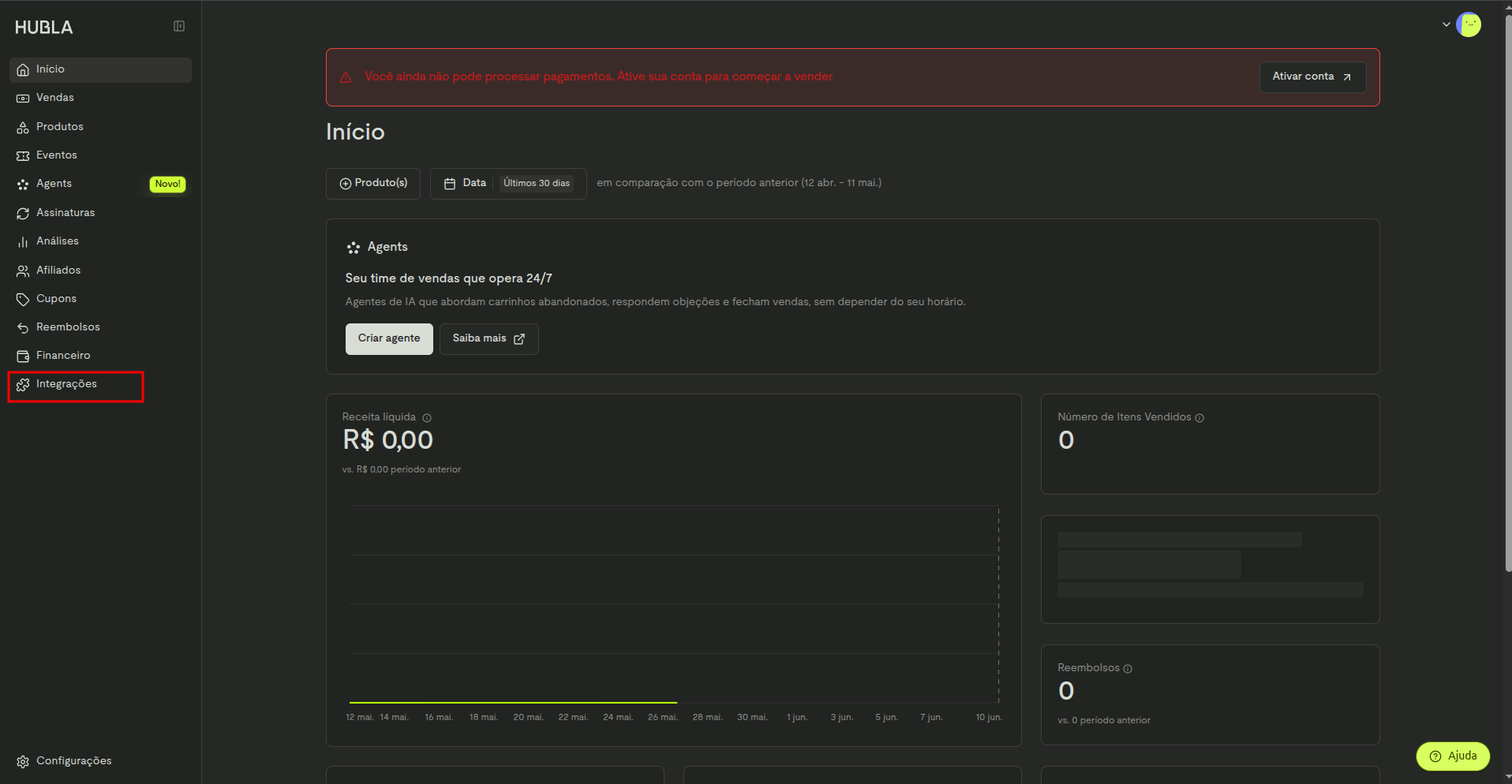The height and width of the screenshot is (784, 1512).
Task: Click the Receita líquida info icon
Action: click(427, 418)
